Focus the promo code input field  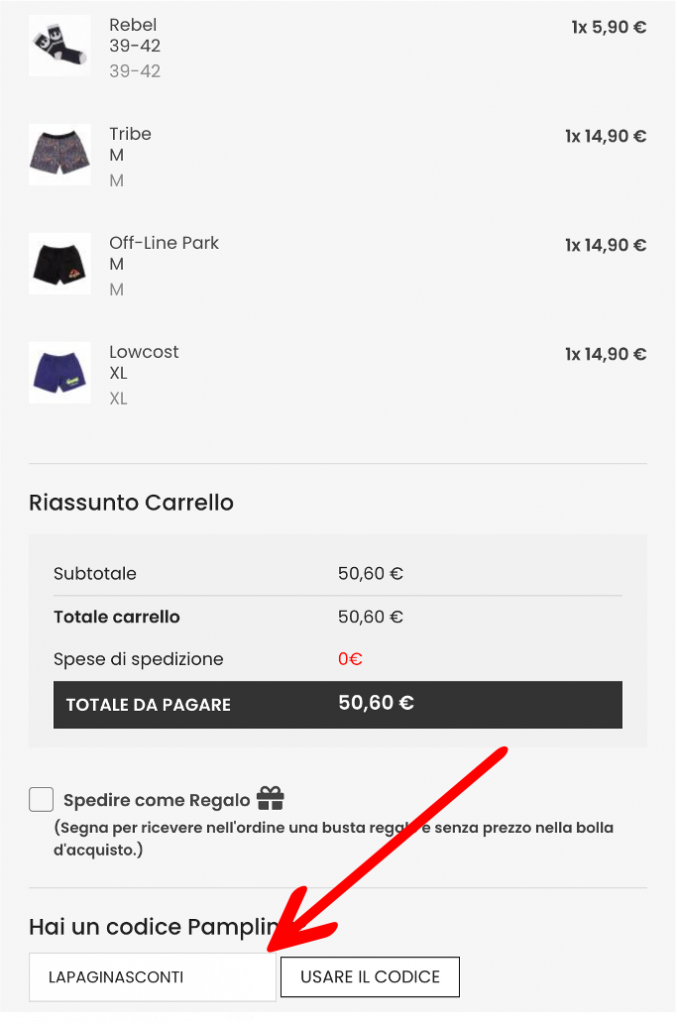152,977
